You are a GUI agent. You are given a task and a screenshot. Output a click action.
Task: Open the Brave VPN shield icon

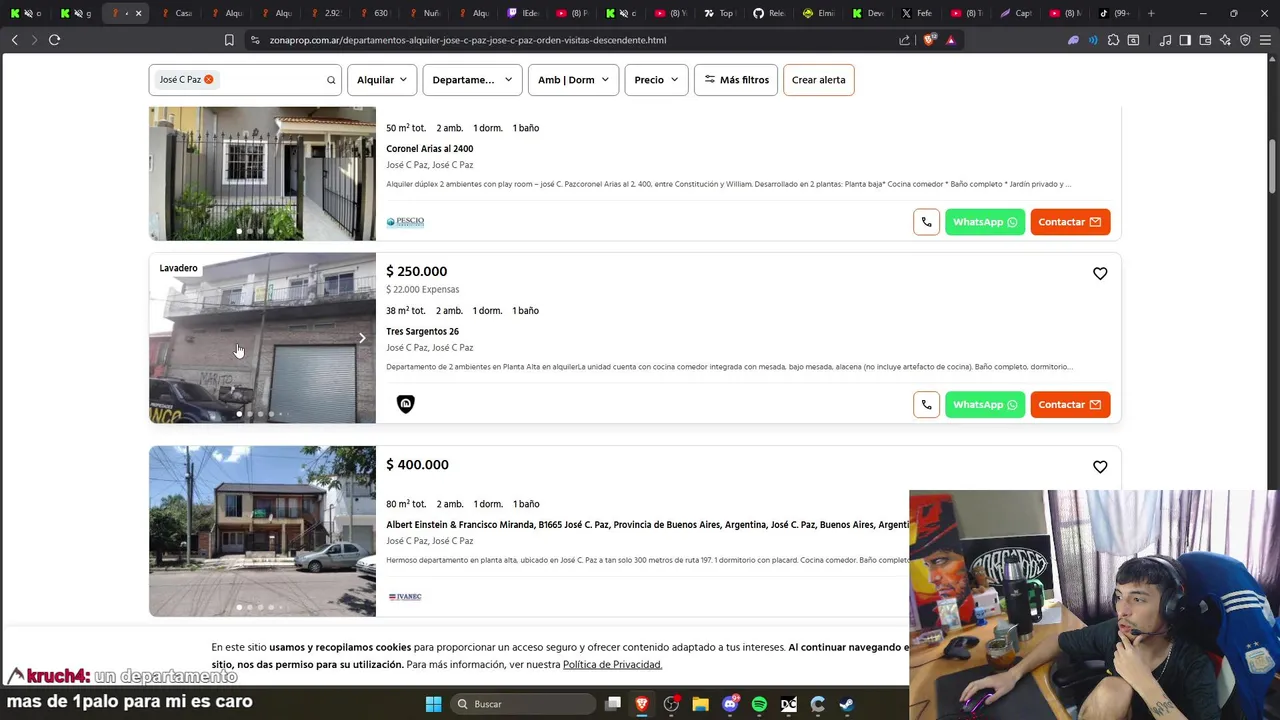(1245, 40)
